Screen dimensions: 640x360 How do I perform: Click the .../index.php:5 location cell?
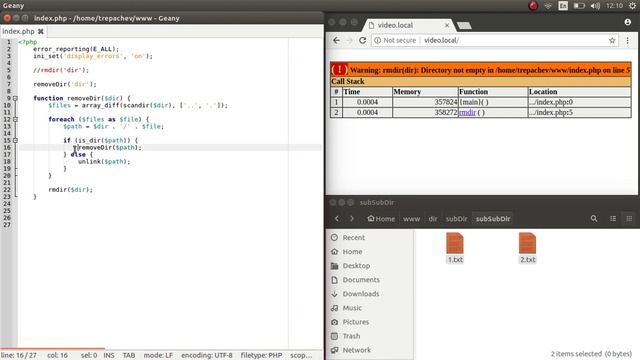(x=579, y=112)
